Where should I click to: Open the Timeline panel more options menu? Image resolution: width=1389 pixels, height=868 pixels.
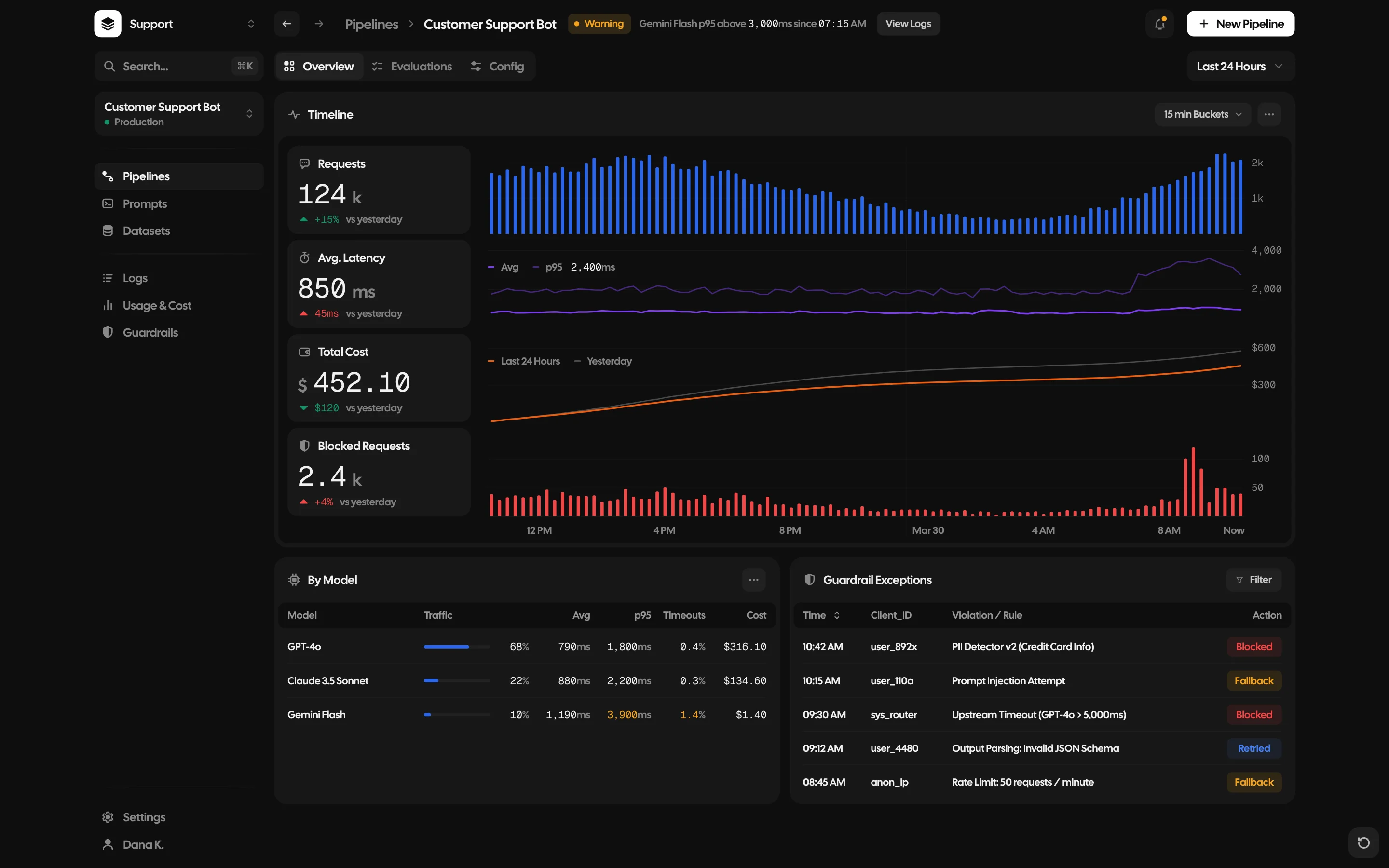pyautogui.click(x=1269, y=114)
